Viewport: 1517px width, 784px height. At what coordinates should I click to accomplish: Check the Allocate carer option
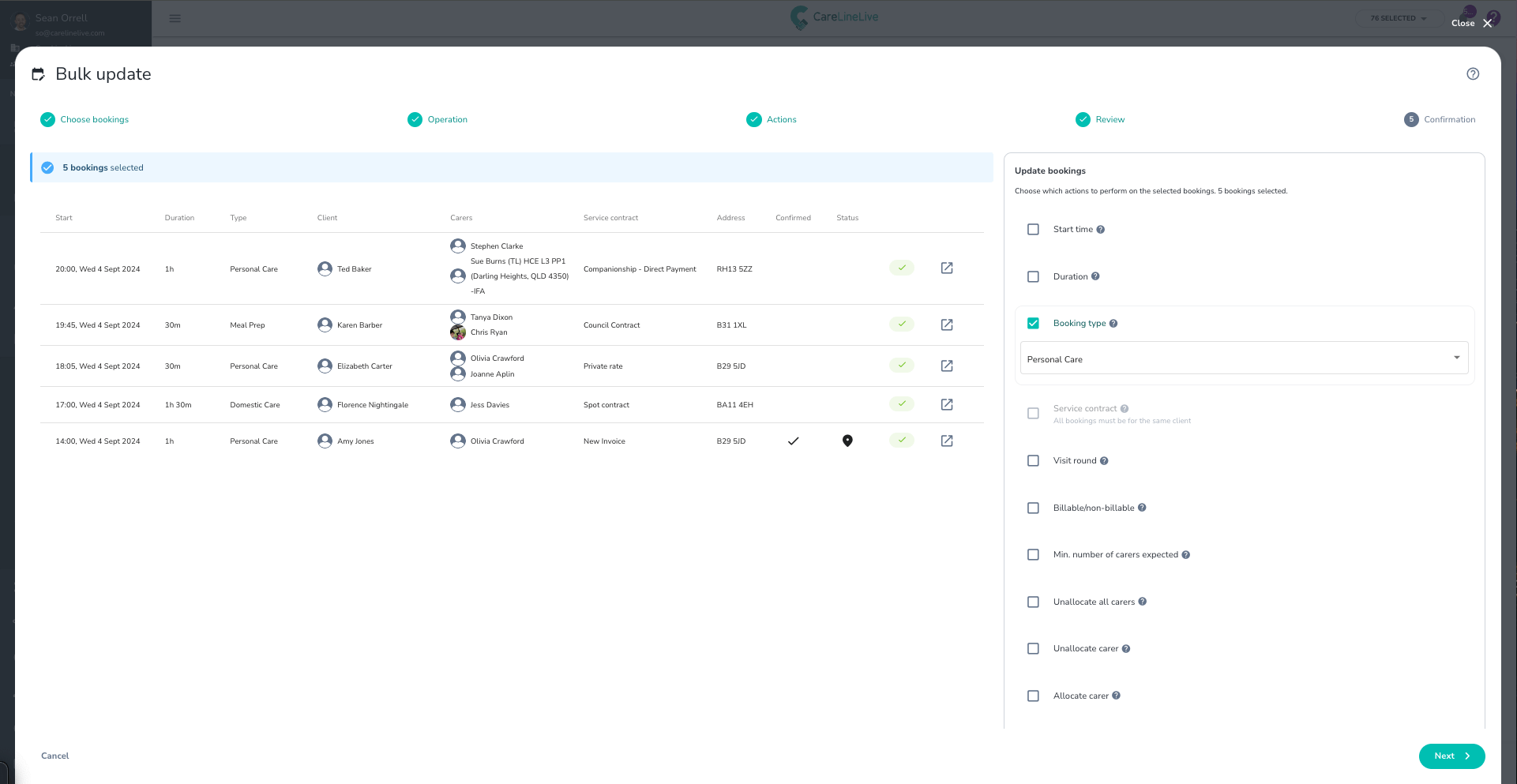point(1033,696)
